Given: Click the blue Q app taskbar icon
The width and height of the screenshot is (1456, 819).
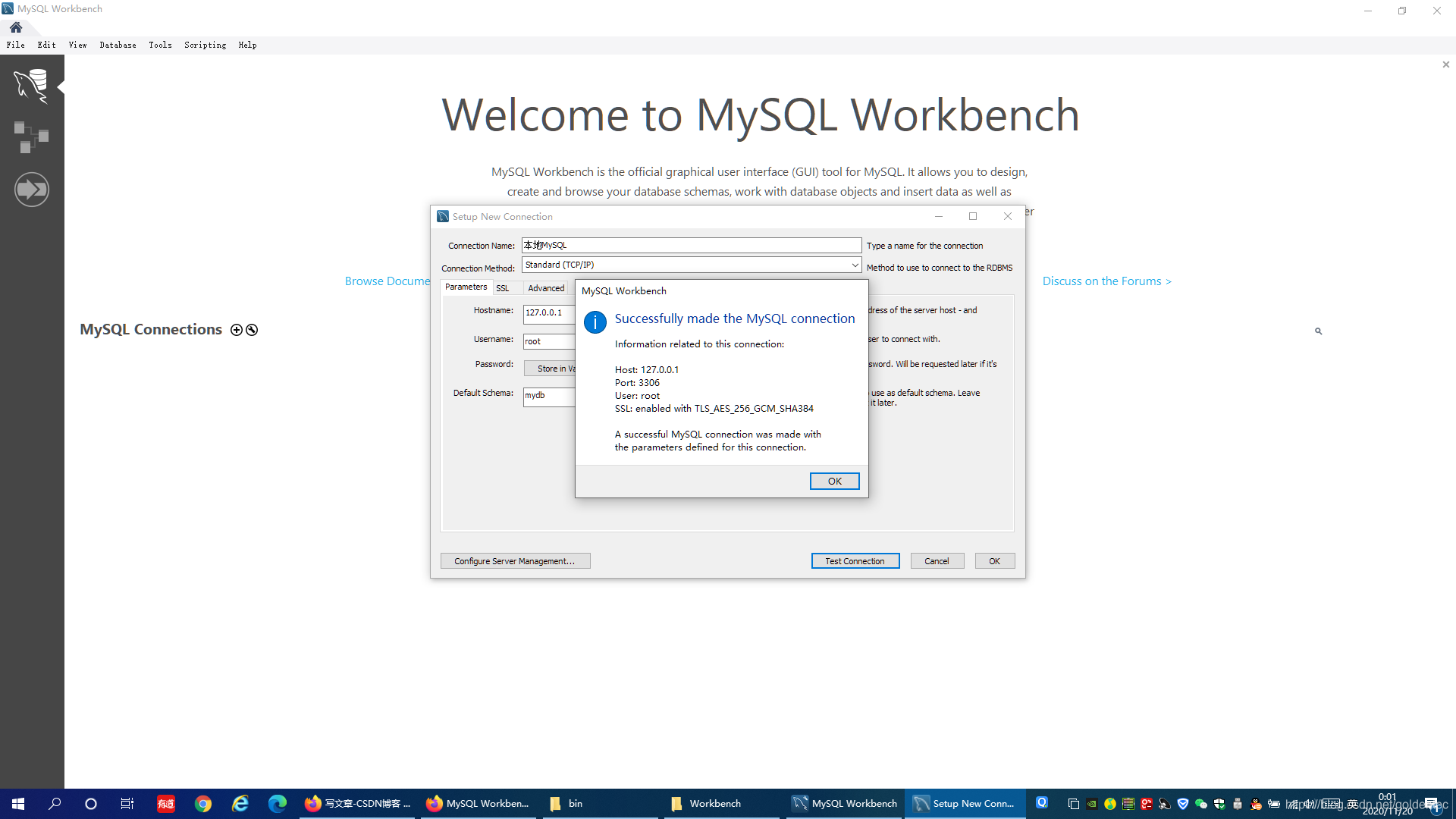Looking at the screenshot, I should tap(1042, 803).
